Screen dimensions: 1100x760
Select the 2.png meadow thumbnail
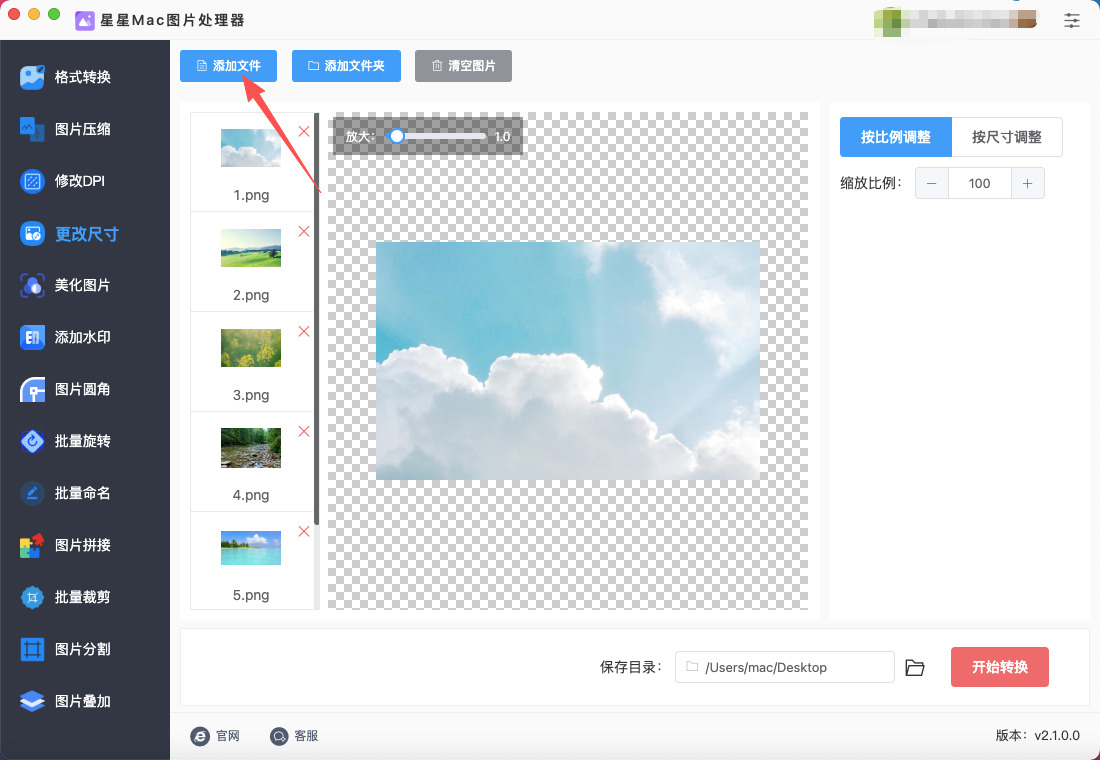(250, 248)
